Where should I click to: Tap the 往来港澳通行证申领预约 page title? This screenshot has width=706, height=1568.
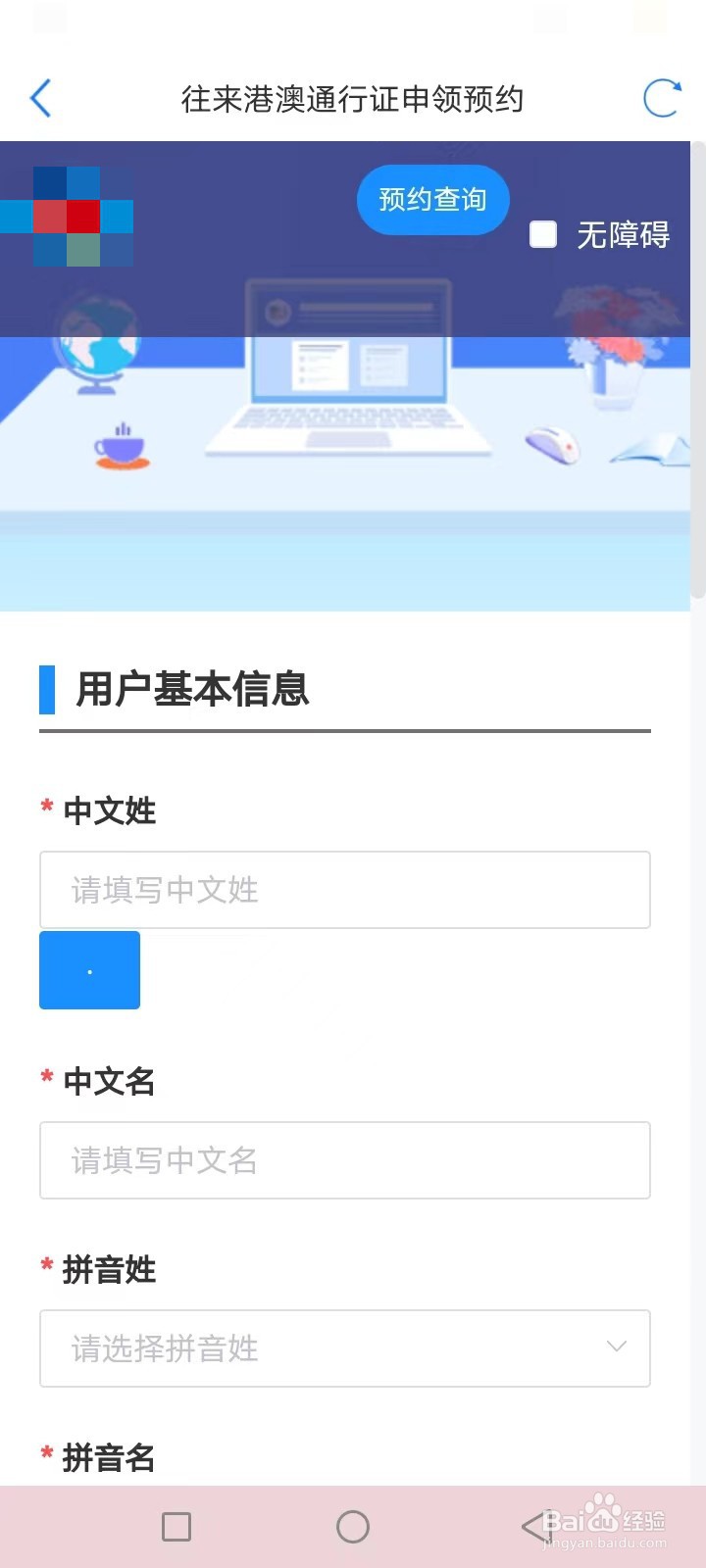(352, 99)
